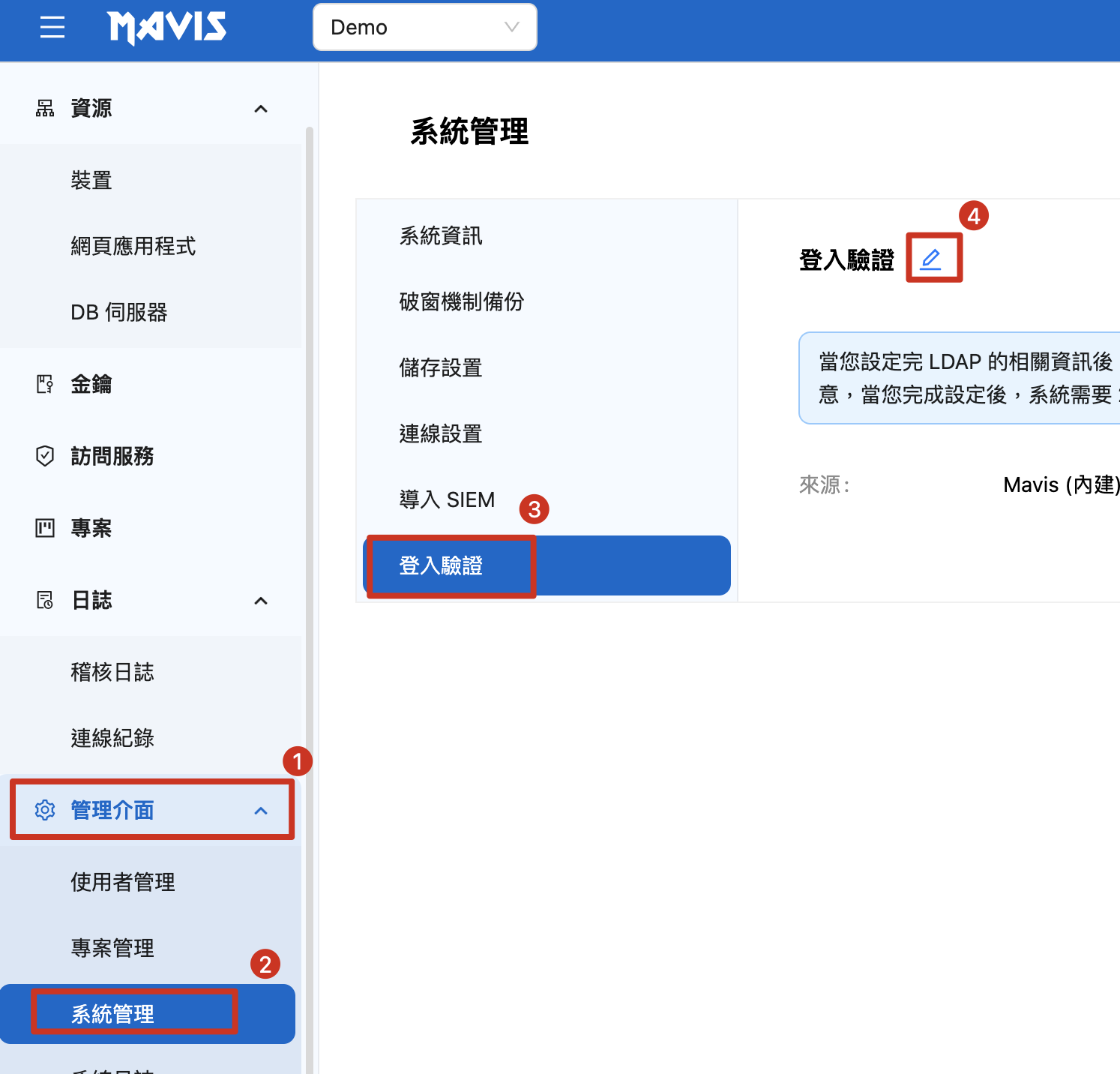Select the 破窗機制備份 tab
This screenshot has height=1074, width=1120.
pyautogui.click(x=461, y=301)
